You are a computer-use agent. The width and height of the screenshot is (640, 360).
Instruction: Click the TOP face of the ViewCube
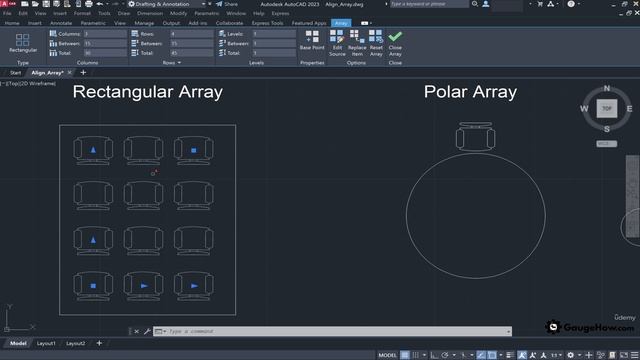pyautogui.click(x=607, y=109)
